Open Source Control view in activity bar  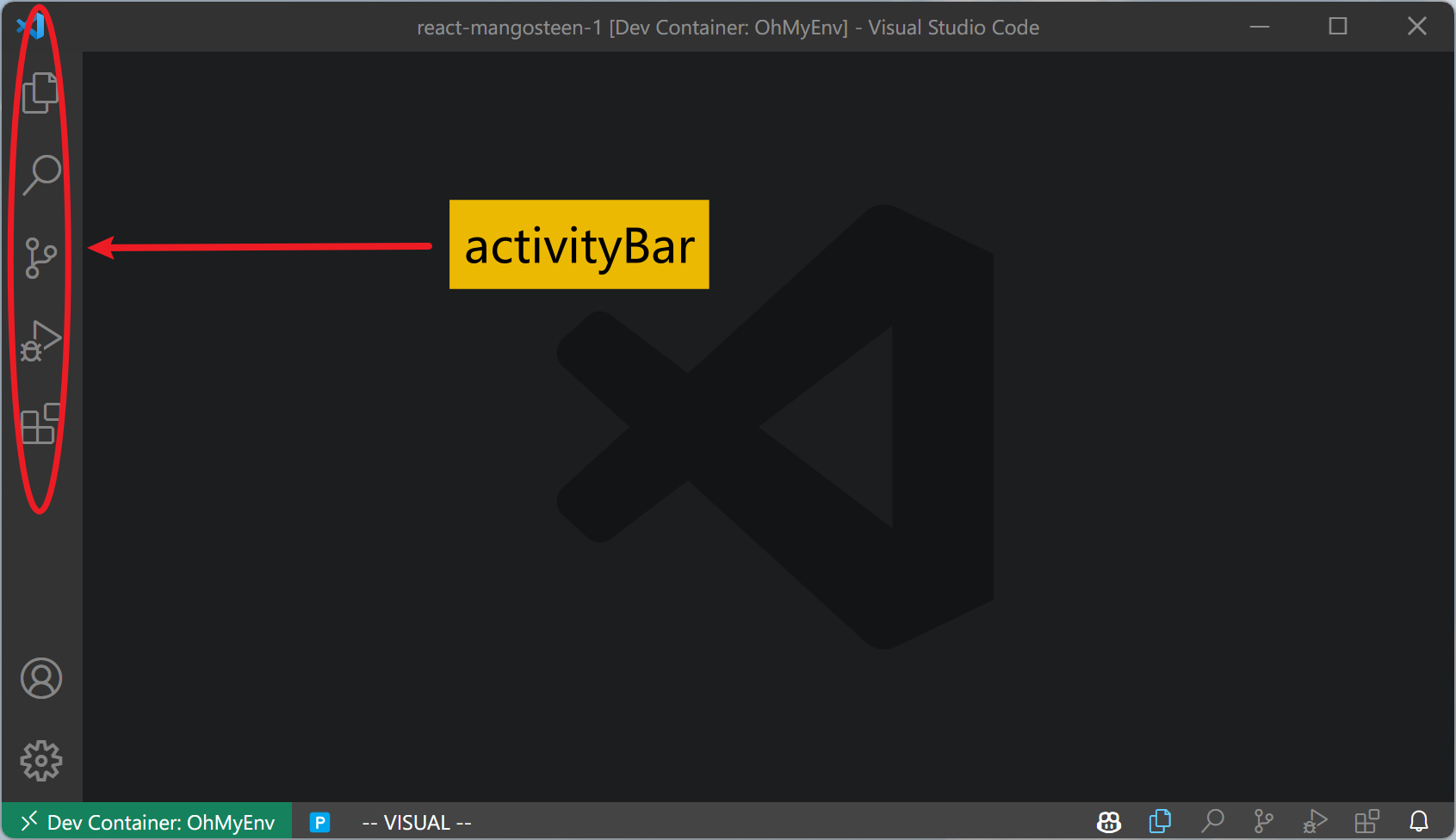pos(40,258)
